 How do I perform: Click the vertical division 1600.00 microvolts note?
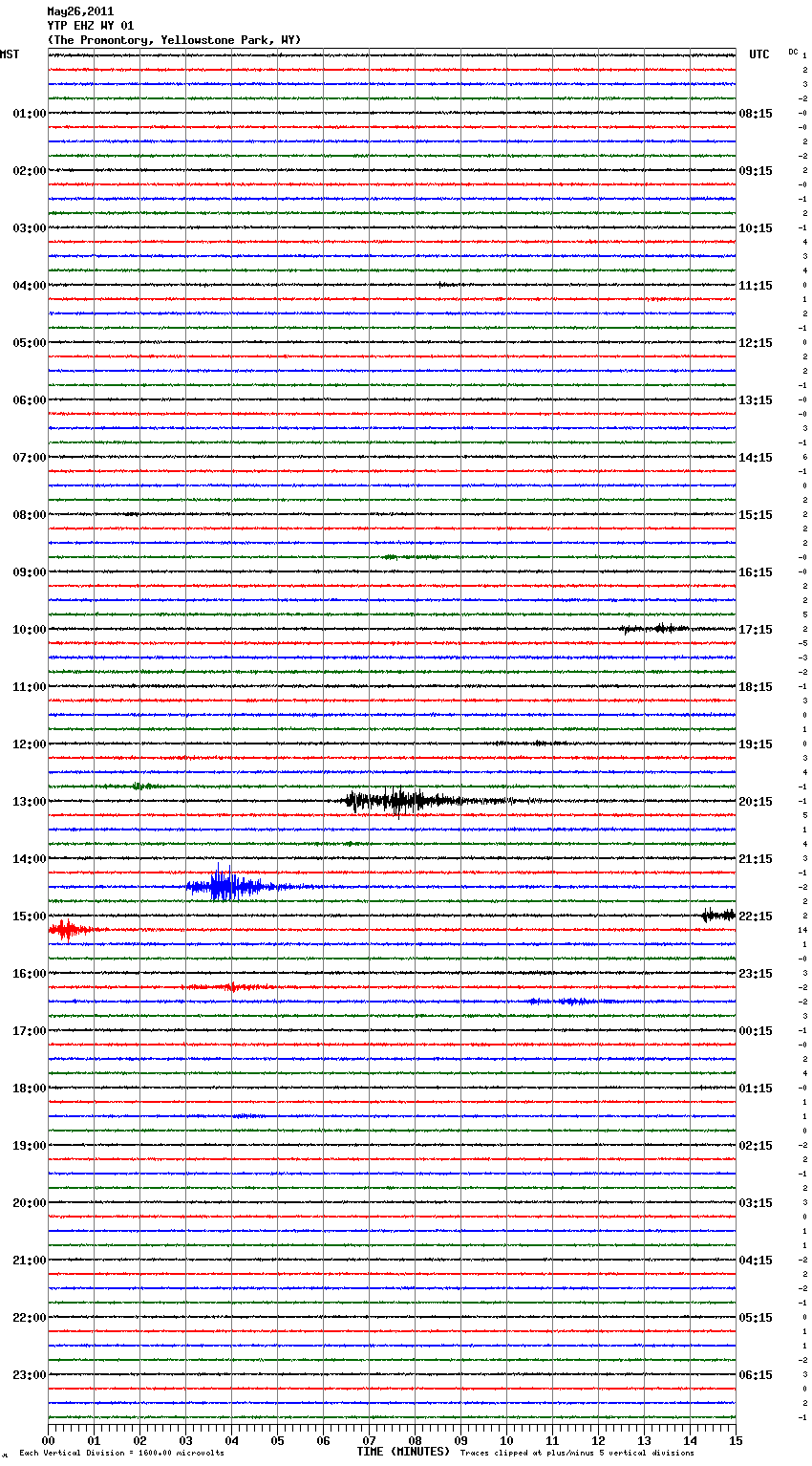121,1453
